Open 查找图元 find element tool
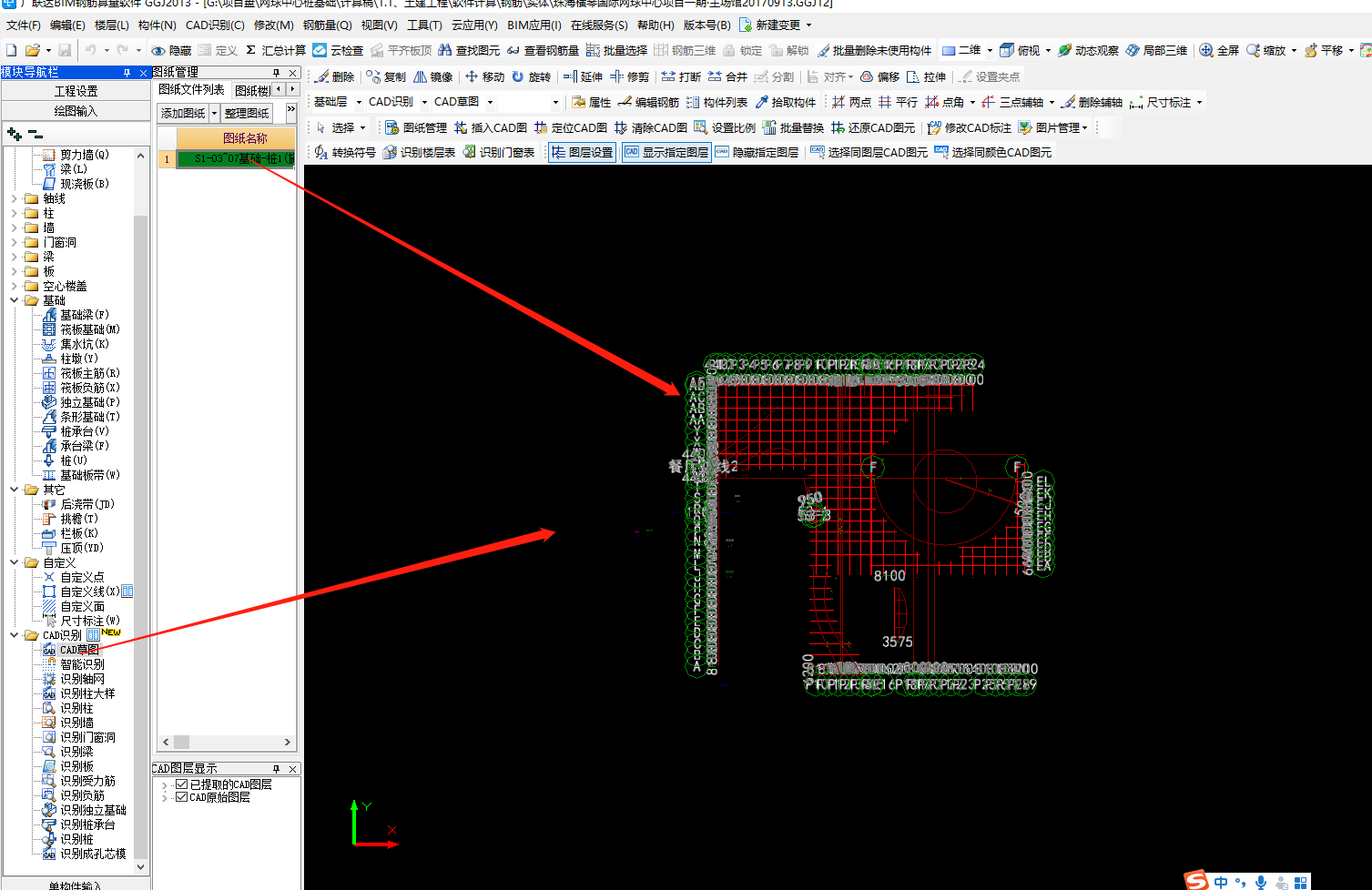Image resolution: width=1372 pixels, height=890 pixels. click(469, 50)
